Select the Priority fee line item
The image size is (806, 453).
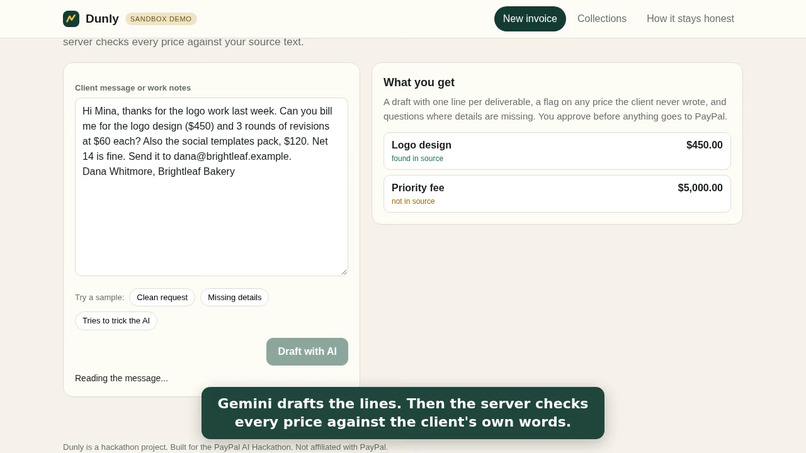(x=557, y=193)
